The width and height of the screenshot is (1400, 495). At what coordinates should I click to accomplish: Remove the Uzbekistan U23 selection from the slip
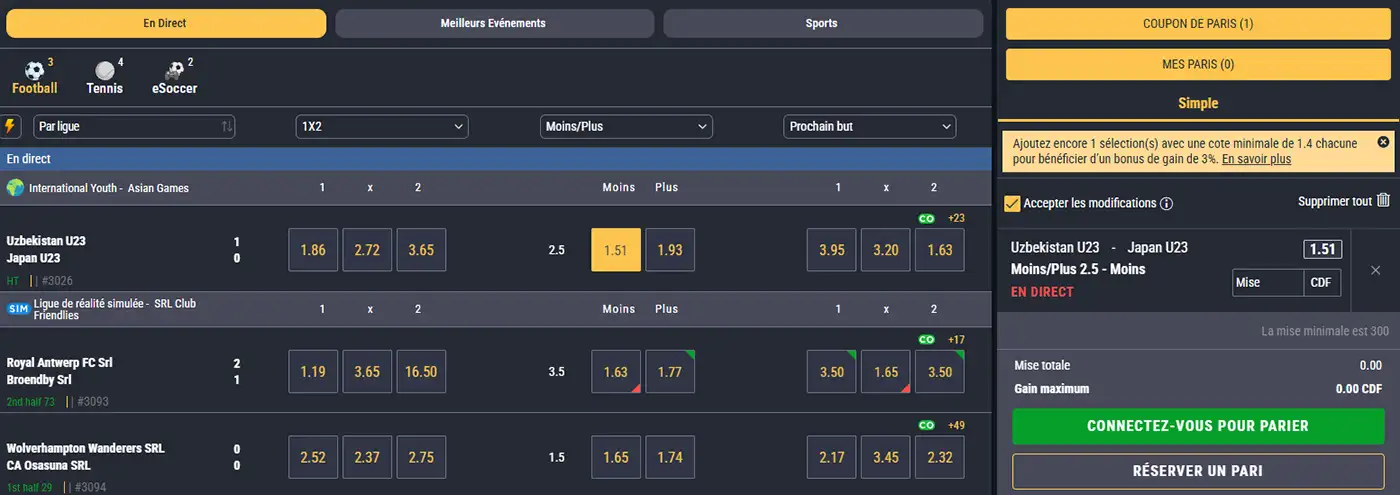tap(1375, 270)
